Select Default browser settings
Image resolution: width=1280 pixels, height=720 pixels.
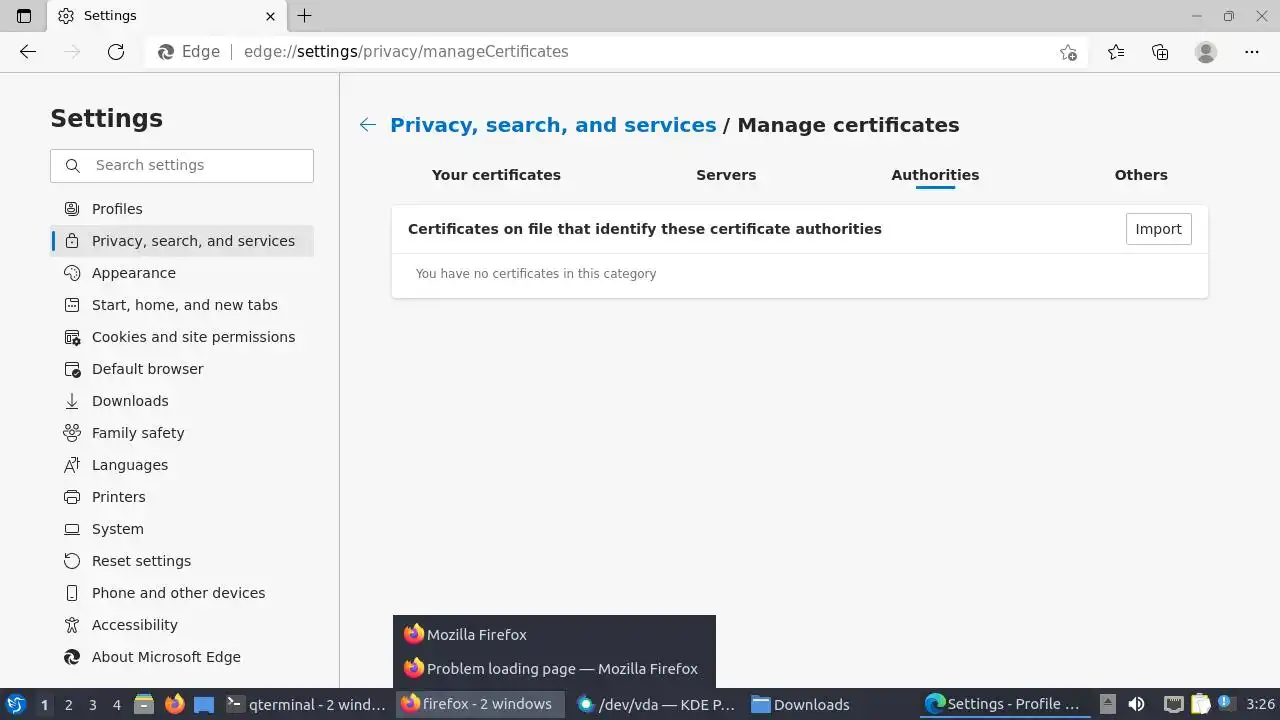click(182, 369)
